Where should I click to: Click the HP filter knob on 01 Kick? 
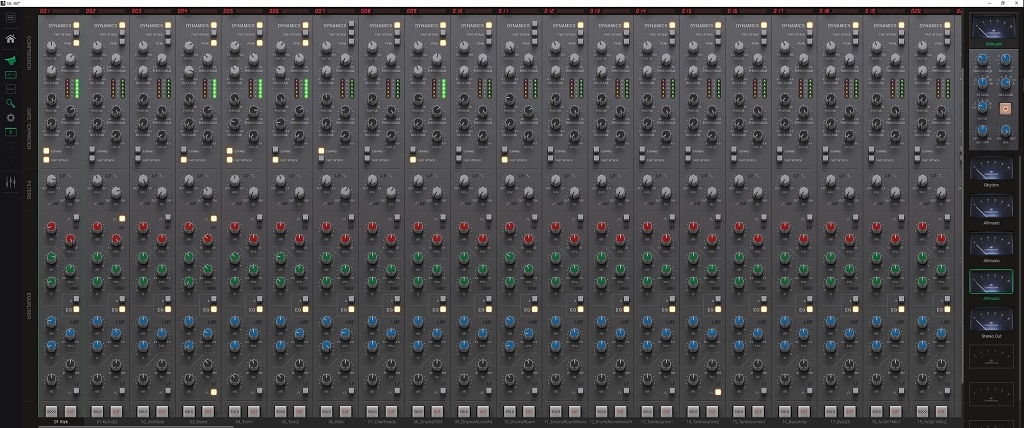[70, 192]
